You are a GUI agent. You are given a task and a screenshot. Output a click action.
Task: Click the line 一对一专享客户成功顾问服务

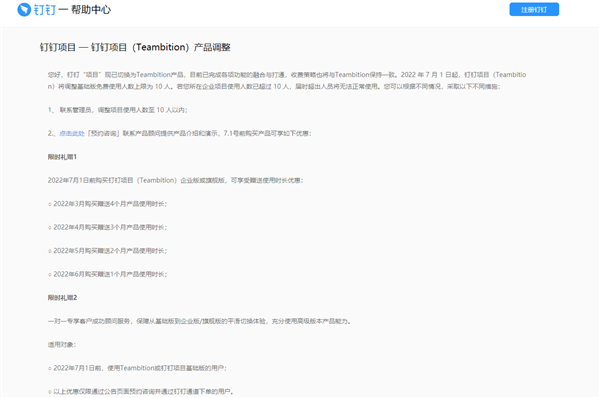(199, 321)
